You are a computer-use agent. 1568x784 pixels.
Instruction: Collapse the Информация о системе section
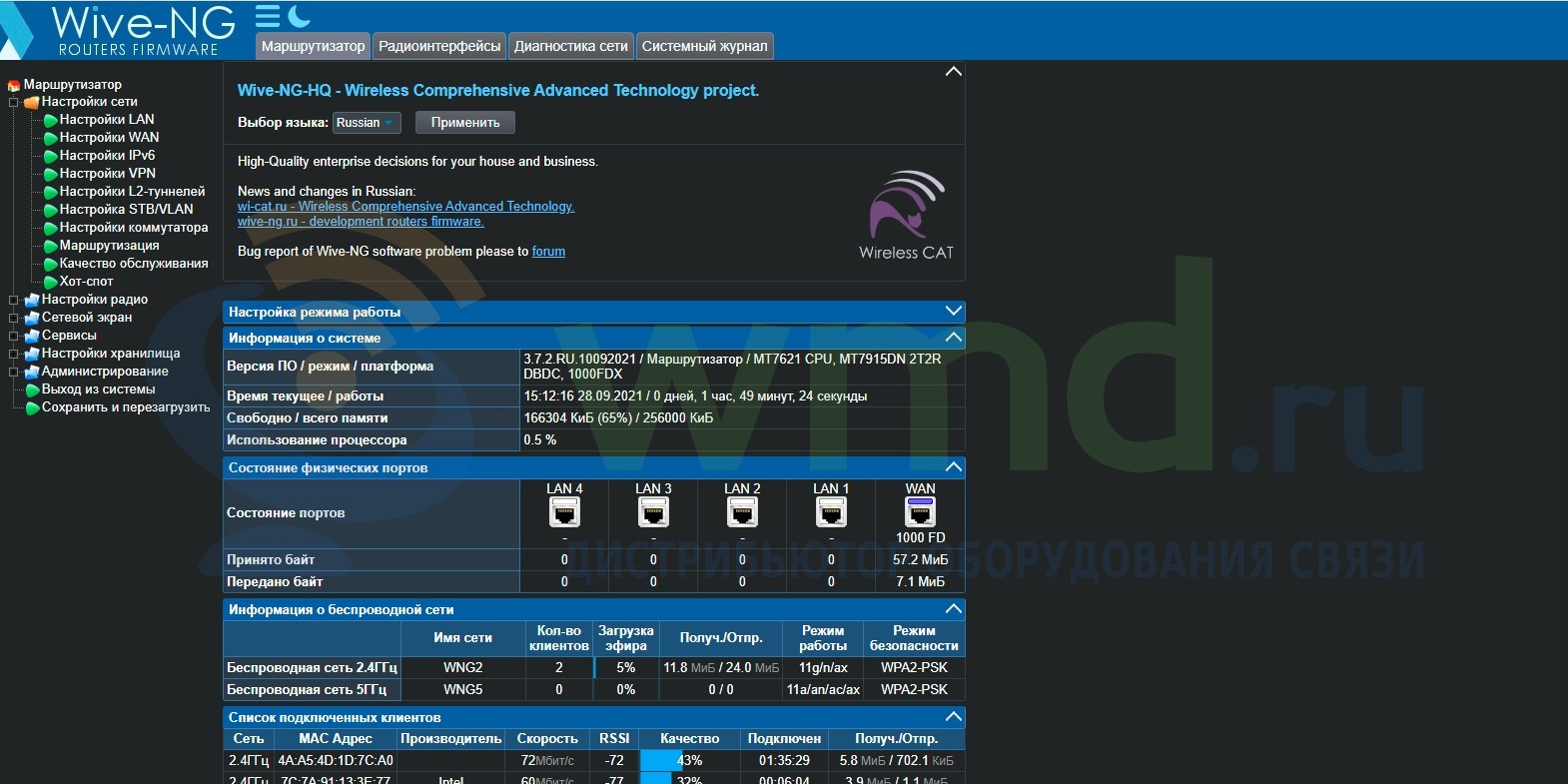pyautogui.click(x=954, y=338)
